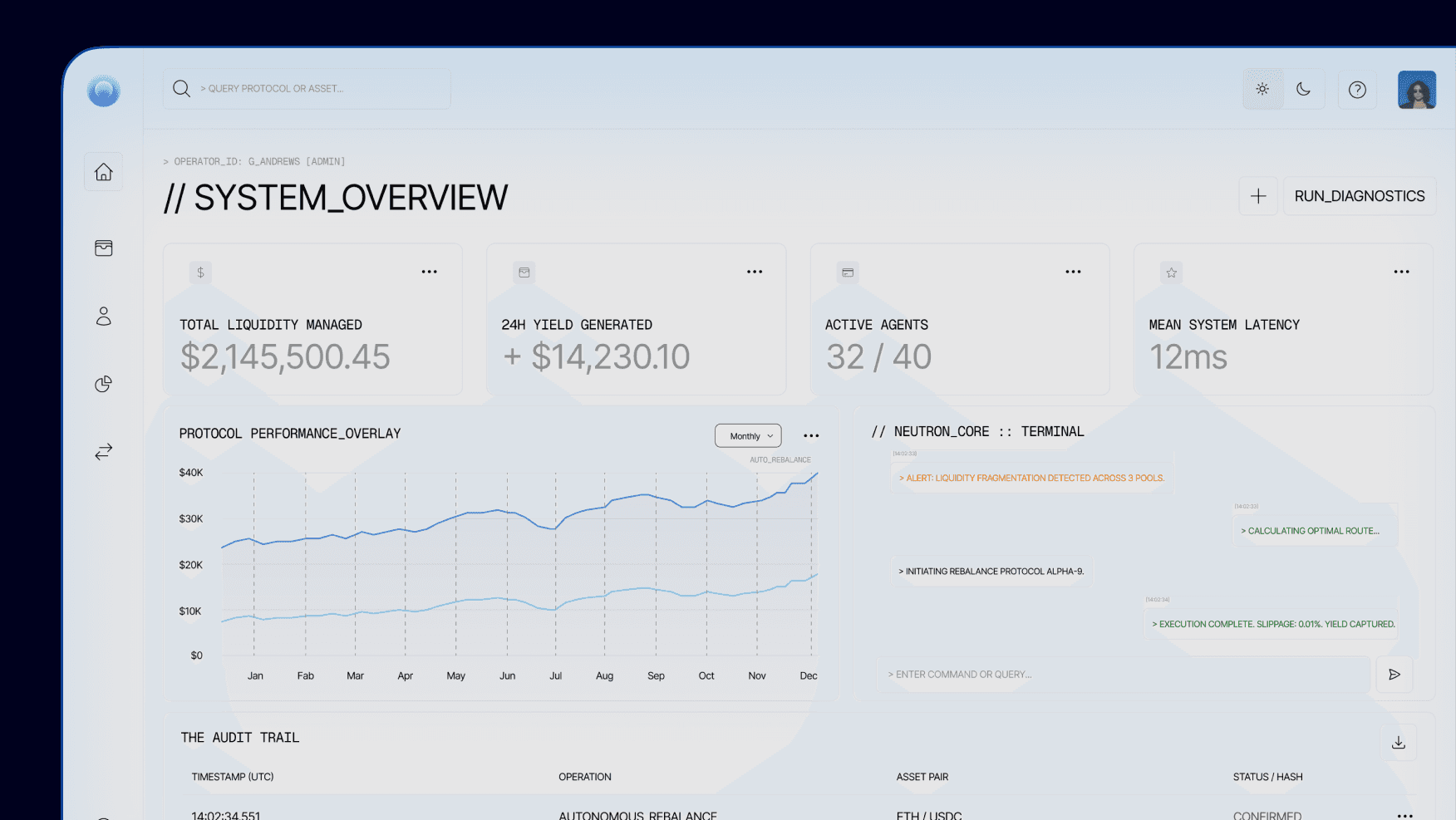The image size is (1456, 820).
Task: Click the AUTO_REBALANCE chart annotation
Action: tap(780, 459)
